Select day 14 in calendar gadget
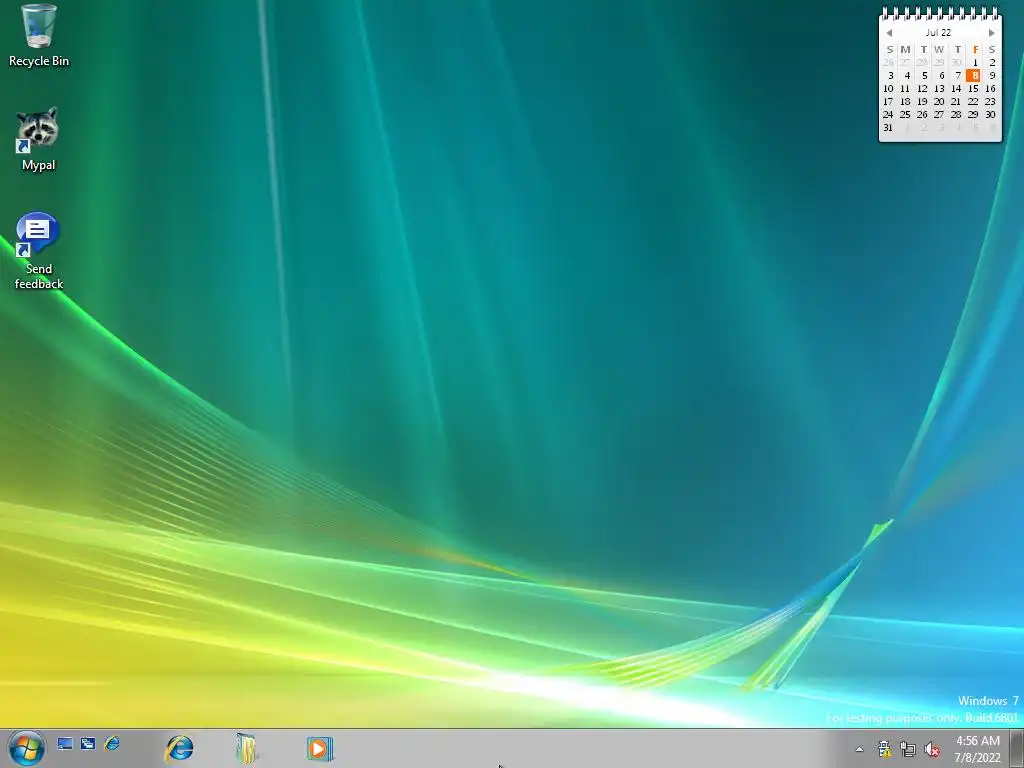Screen dimensions: 1024x768 pos(956,89)
